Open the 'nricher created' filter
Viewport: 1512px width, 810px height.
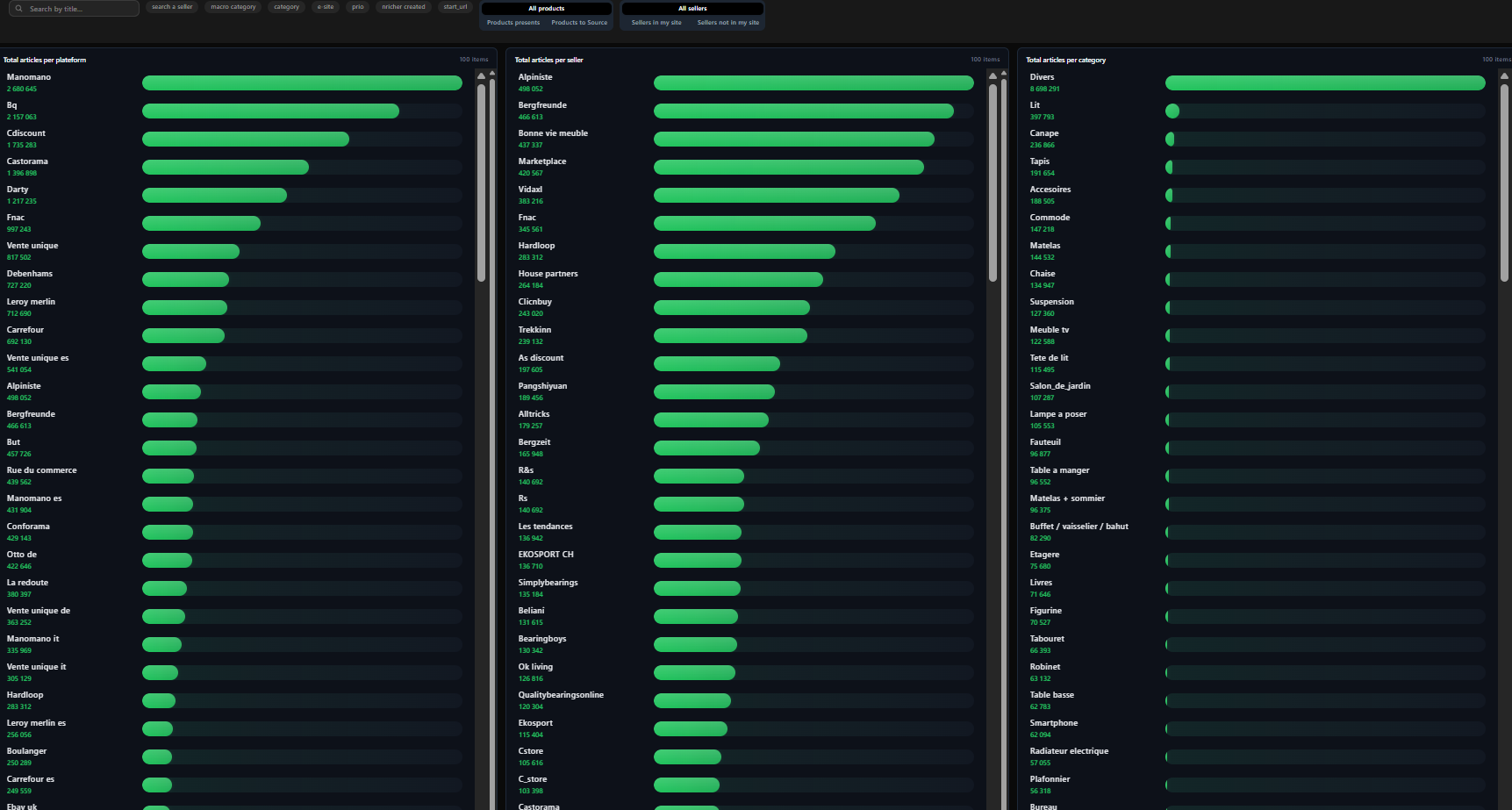click(404, 7)
